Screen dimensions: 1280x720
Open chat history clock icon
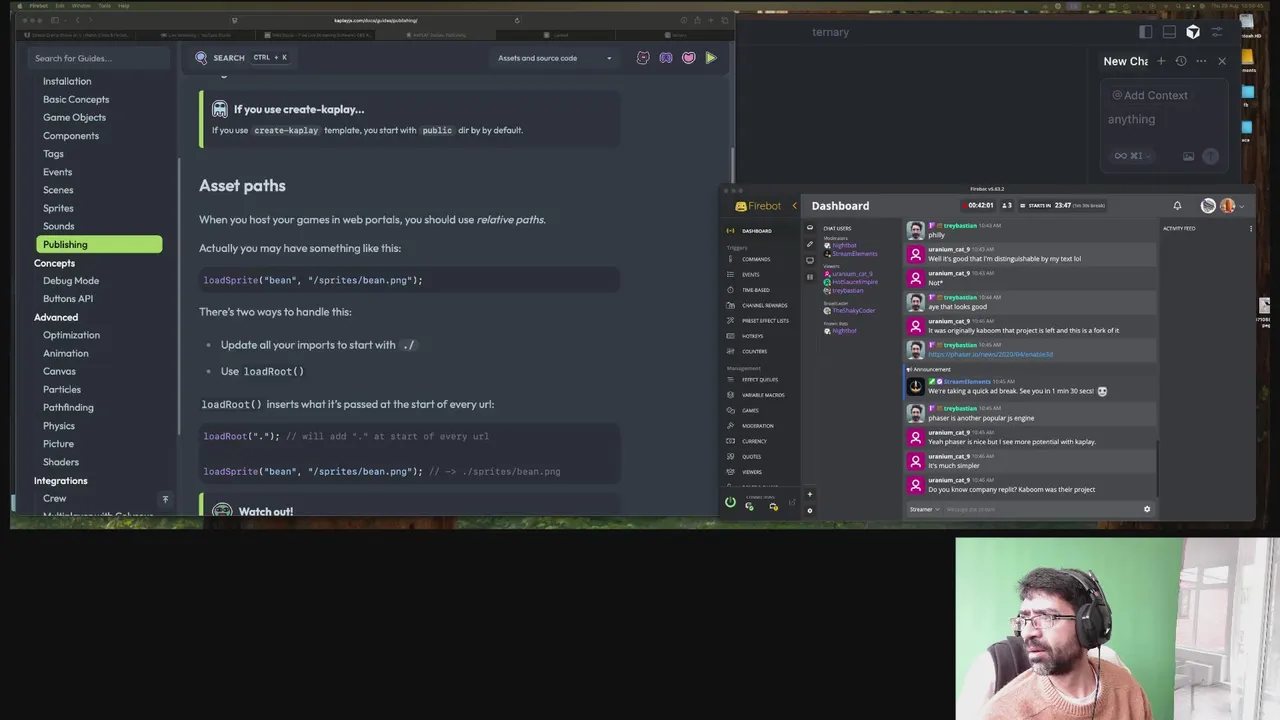(1181, 61)
